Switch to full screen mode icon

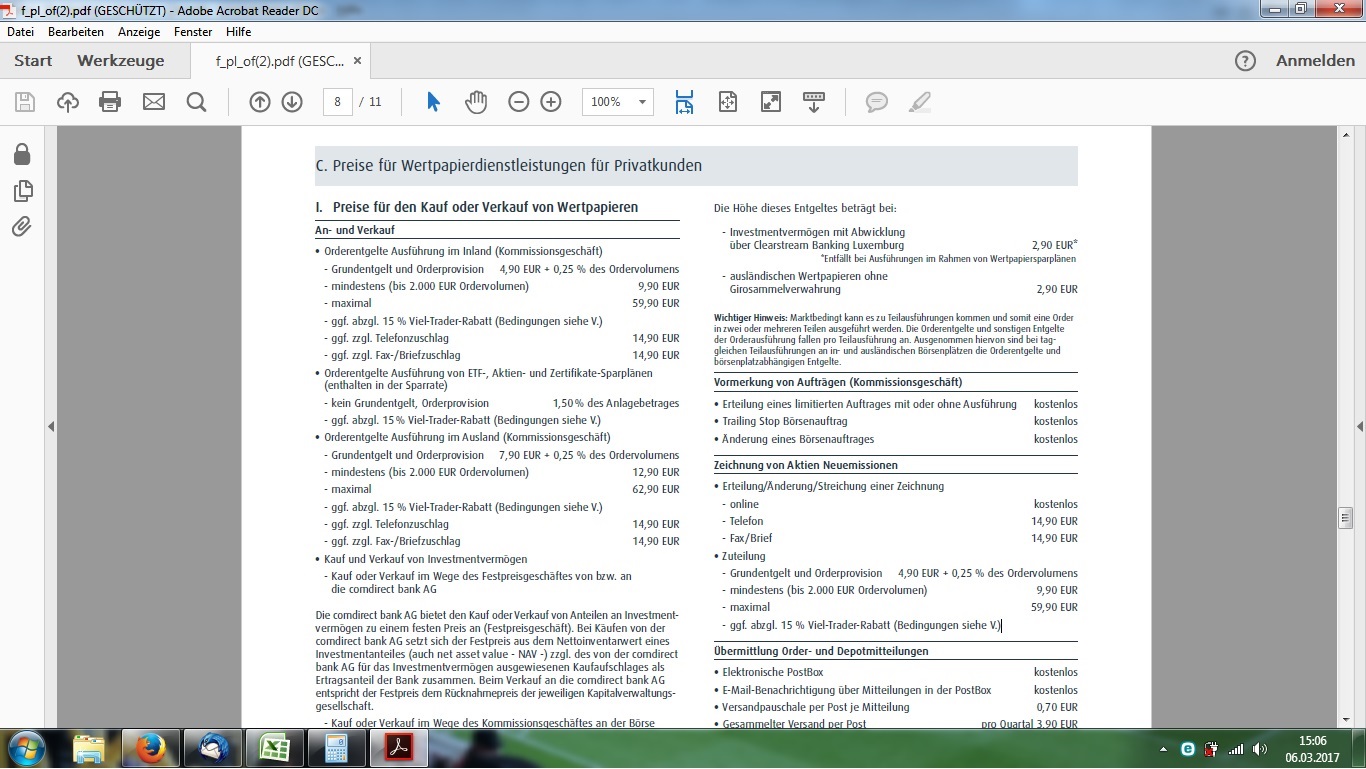771,102
